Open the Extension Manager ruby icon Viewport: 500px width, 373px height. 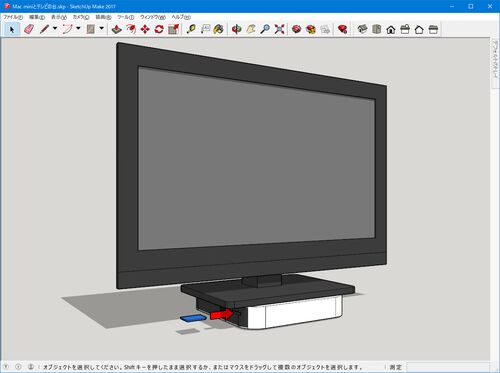(x=342, y=29)
